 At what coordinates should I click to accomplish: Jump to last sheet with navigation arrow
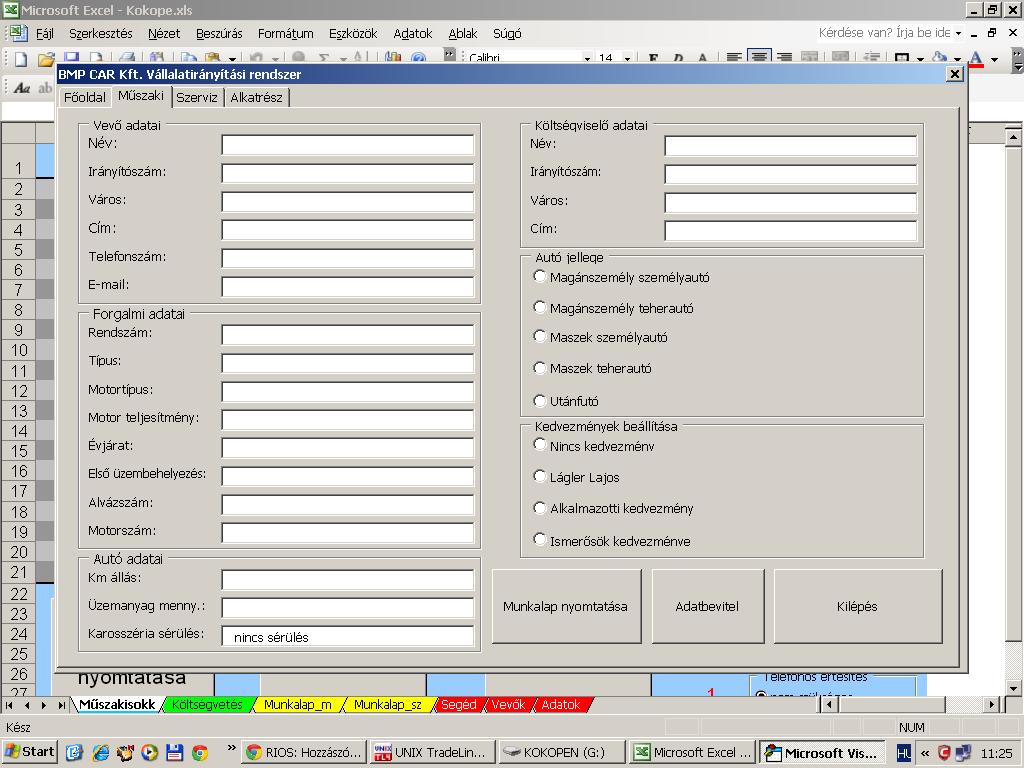click(x=61, y=705)
